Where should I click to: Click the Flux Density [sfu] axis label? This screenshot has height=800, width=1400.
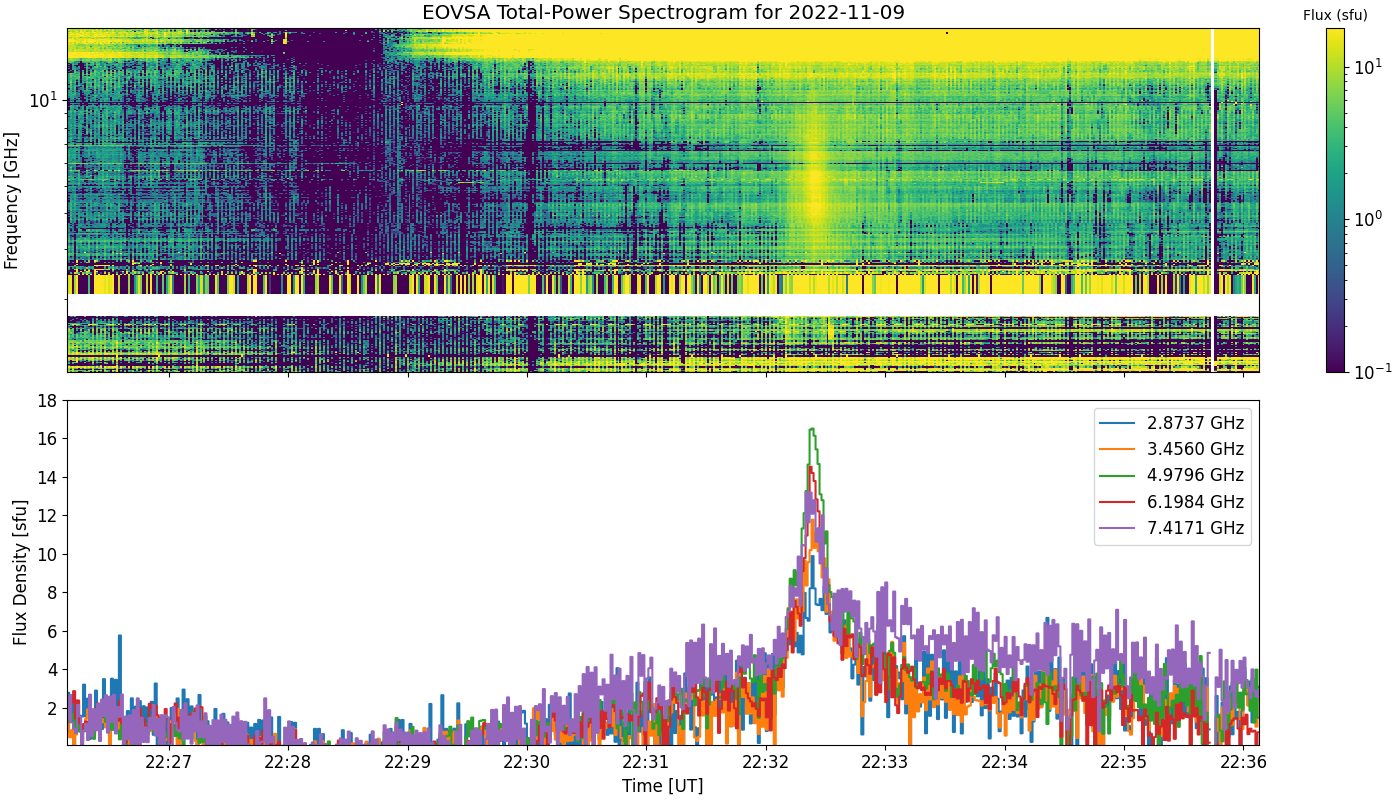point(19,572)
